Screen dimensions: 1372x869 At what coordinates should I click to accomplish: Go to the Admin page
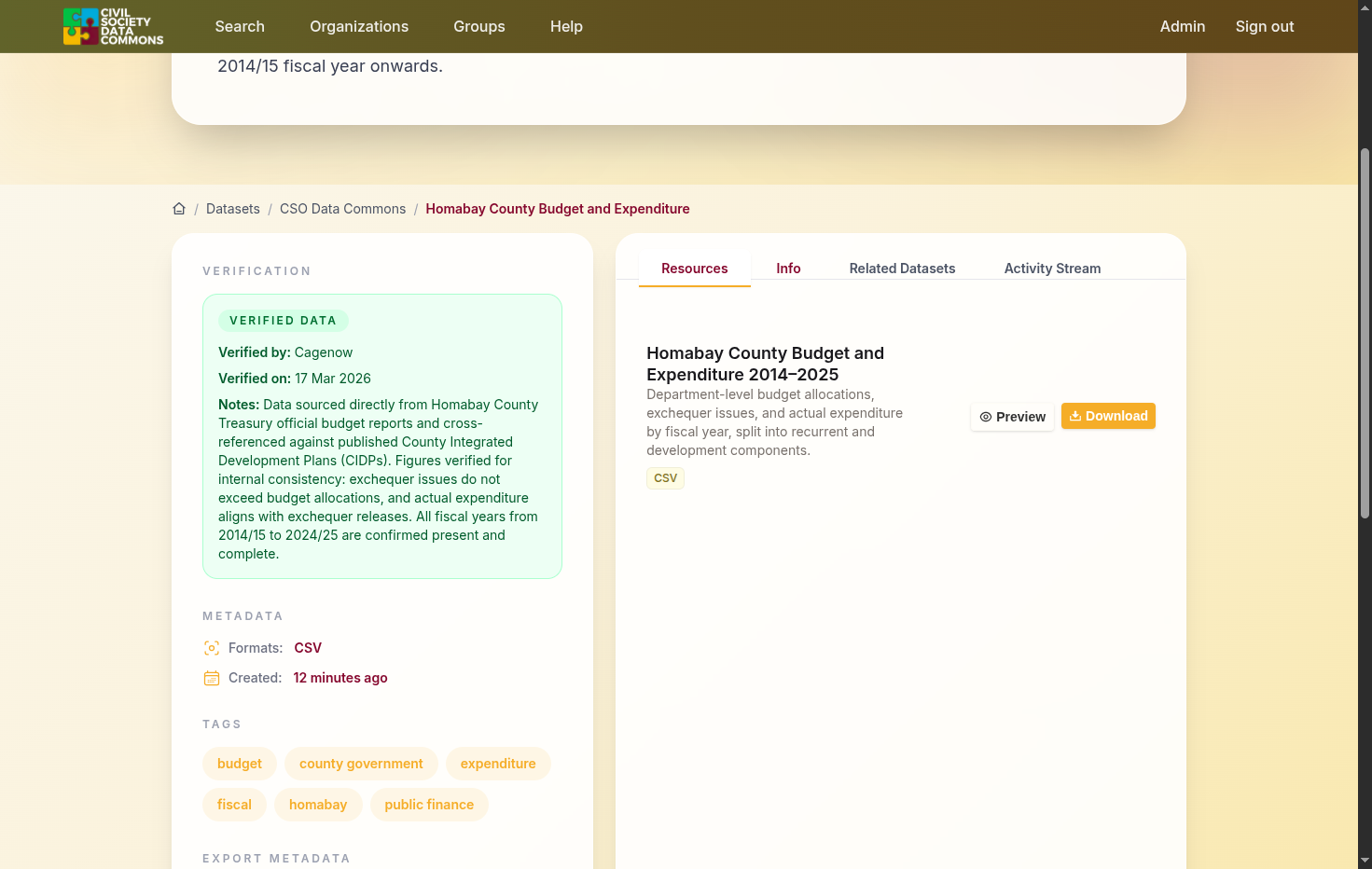click(1183, 26)
